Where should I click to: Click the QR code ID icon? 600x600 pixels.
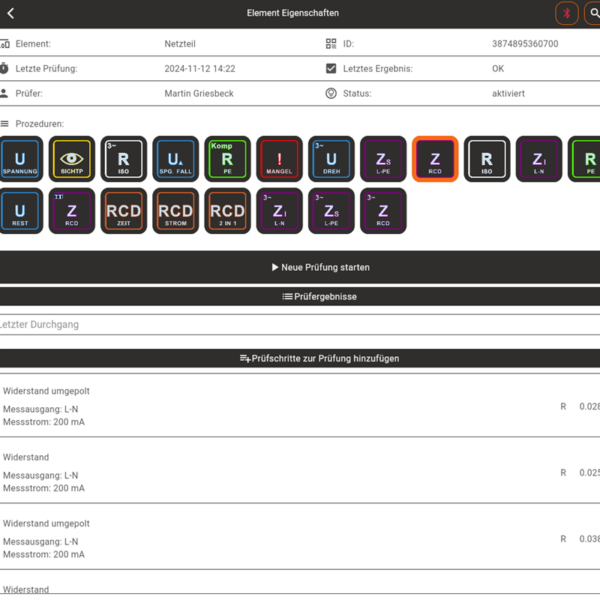(x=331, y=44)
